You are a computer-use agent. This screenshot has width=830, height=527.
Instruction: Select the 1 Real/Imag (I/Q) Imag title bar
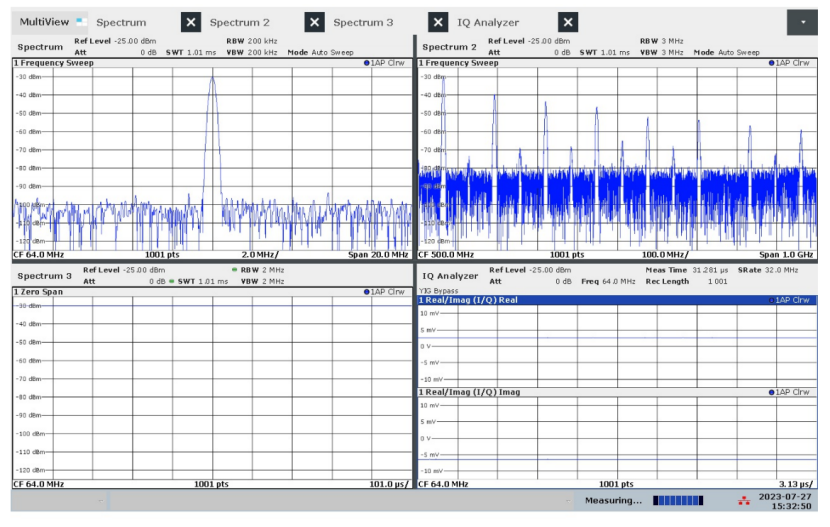(617, 392)
